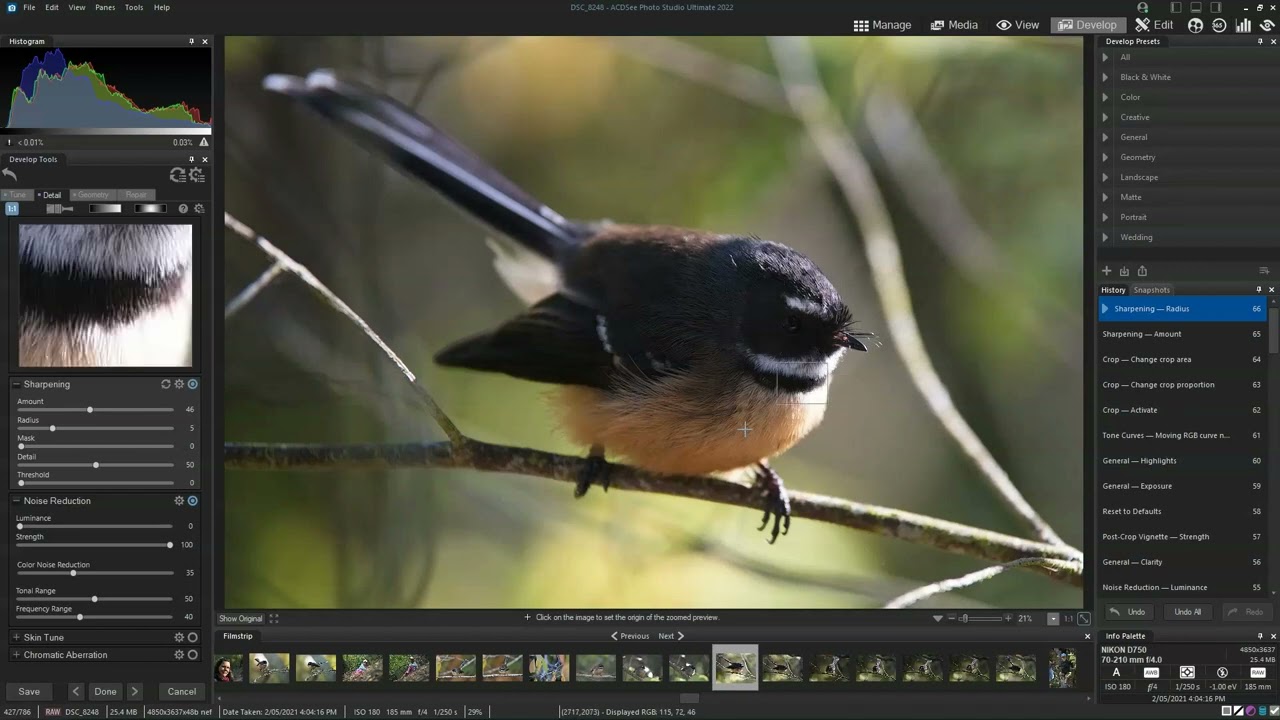Open the Noise Reduction gear settings
The height and width of the screenshot is (720, 1280).
pyautogui.click(x=179, y=501)
